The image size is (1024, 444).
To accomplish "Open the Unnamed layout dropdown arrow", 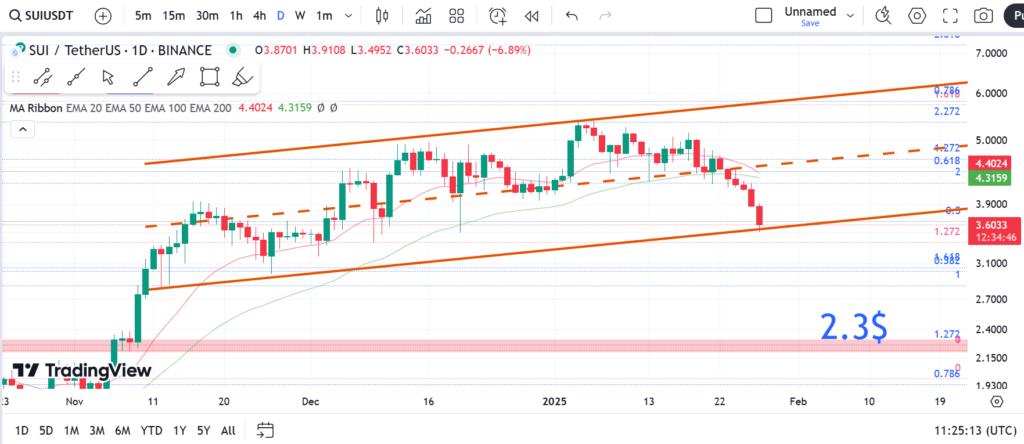I will pyautogui.click(x=850, y=16).
